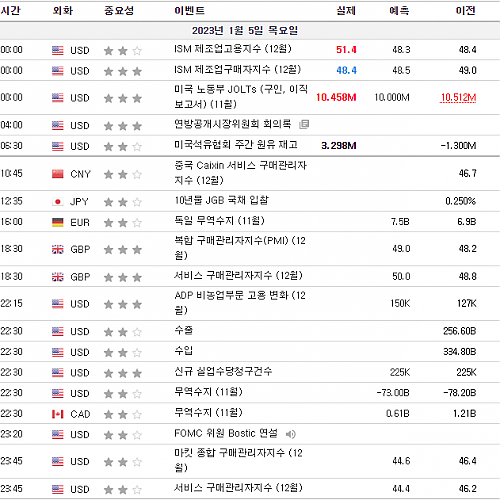Click US flag on ISM manufacturing employment row

click(x=58, y=50)
